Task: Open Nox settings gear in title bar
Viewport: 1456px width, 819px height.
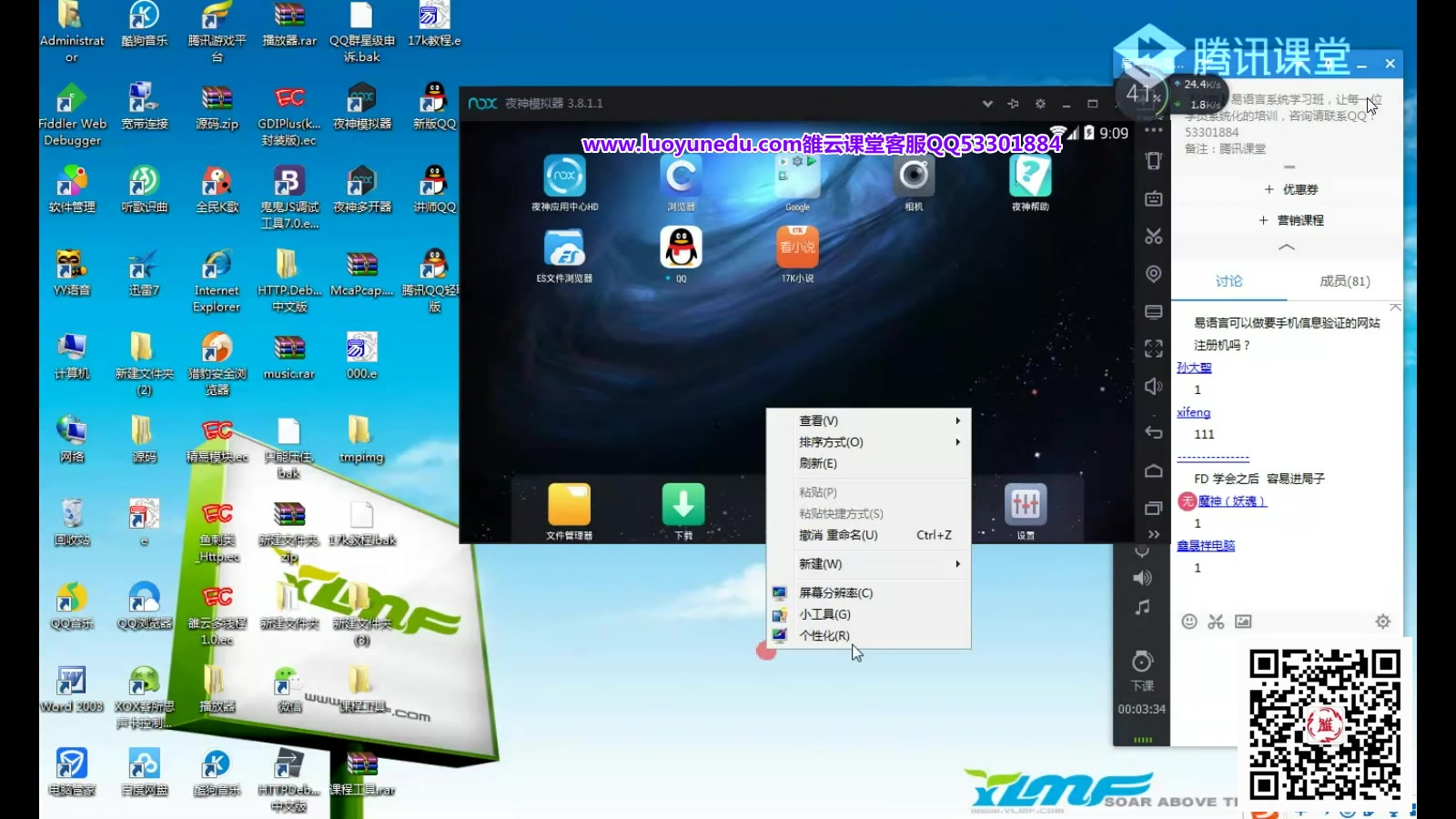Action: tap(1040, 104)
